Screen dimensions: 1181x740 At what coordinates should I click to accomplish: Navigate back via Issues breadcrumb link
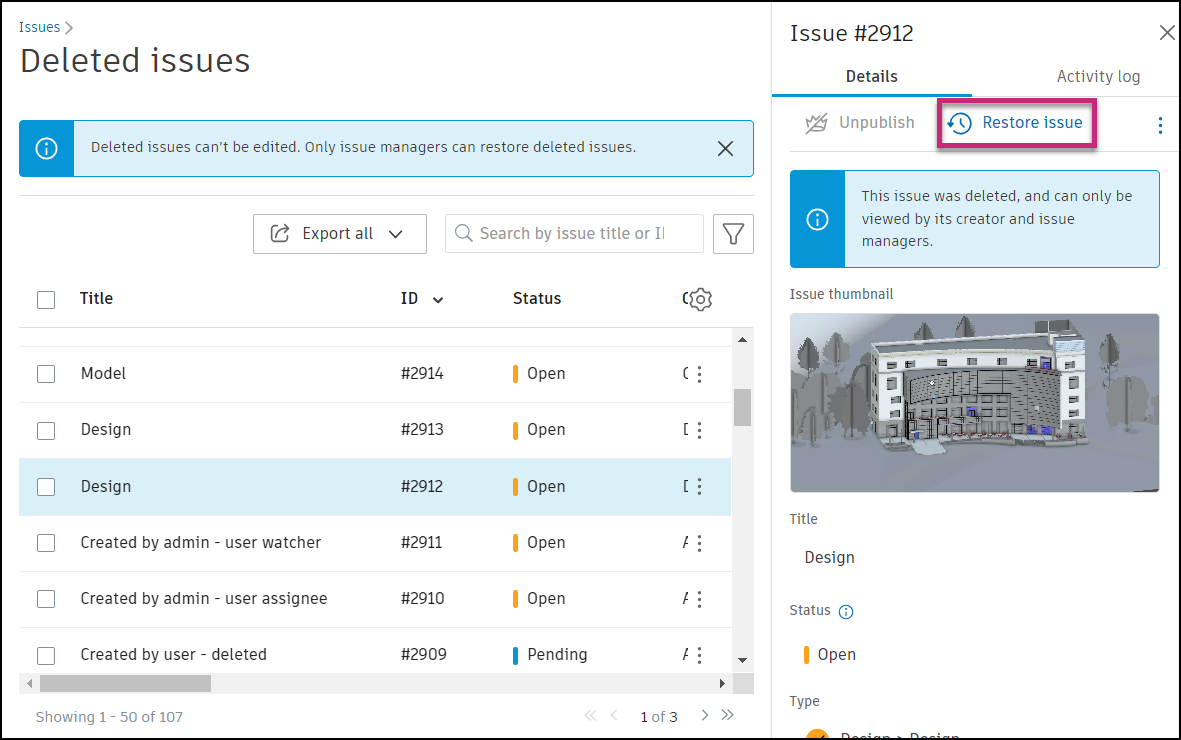pyautogui.click(x=39, y=27)
